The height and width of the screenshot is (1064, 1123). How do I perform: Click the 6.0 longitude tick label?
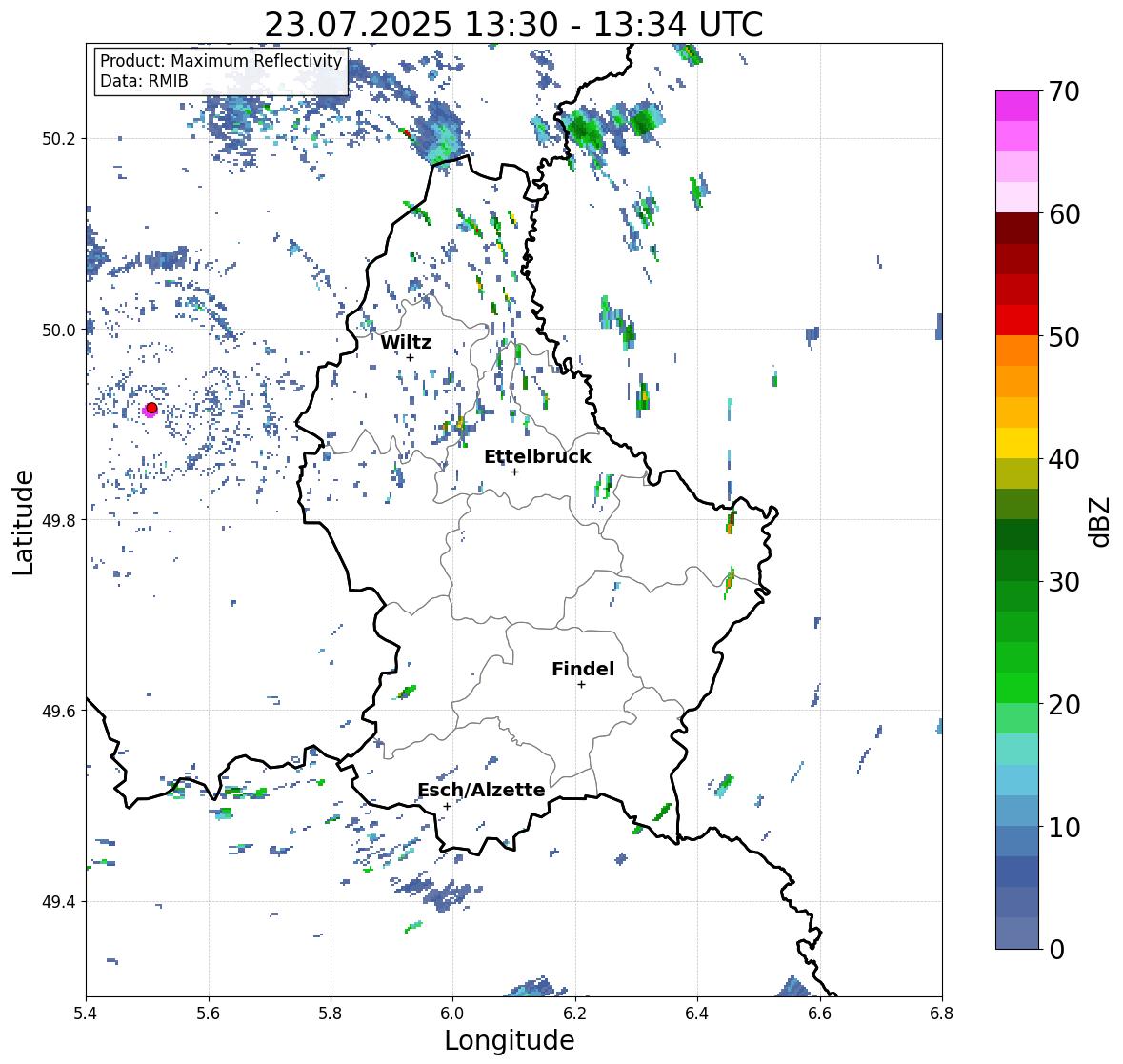tap(452, 1014)
